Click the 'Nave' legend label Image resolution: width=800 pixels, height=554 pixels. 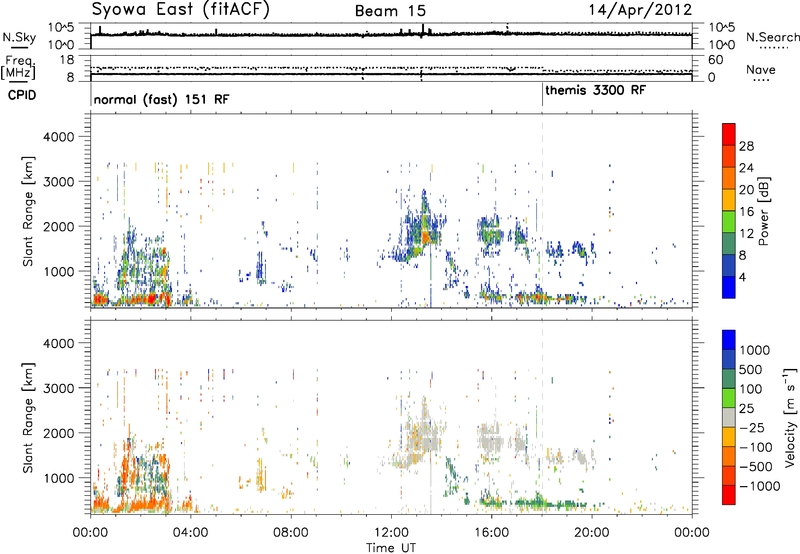click(760, 70)
